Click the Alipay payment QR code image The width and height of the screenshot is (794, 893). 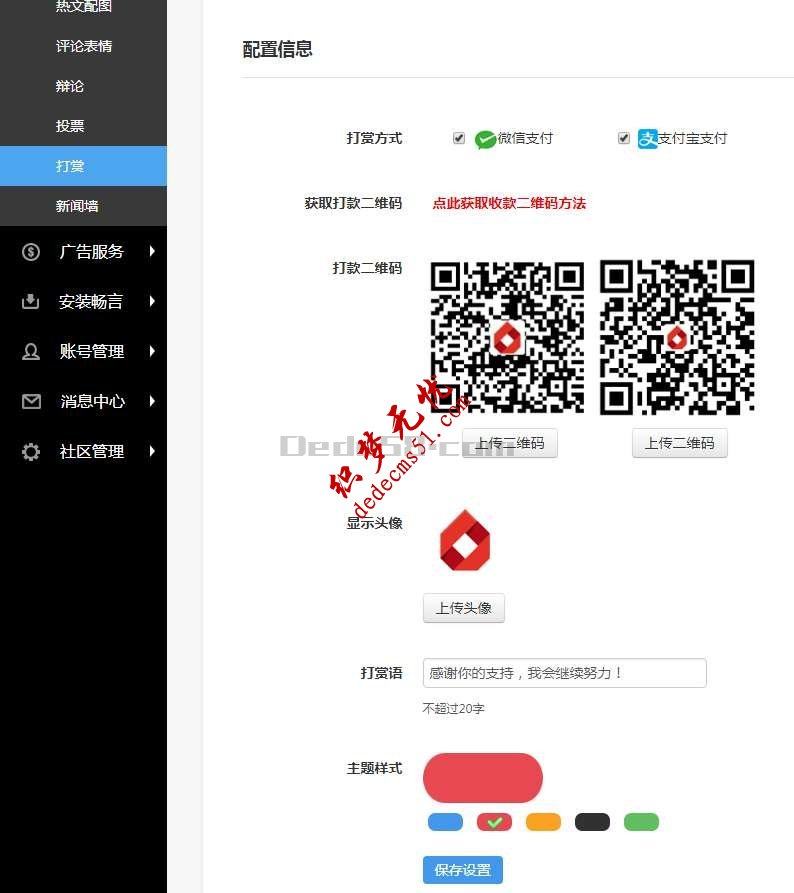(x=677, y=337)
